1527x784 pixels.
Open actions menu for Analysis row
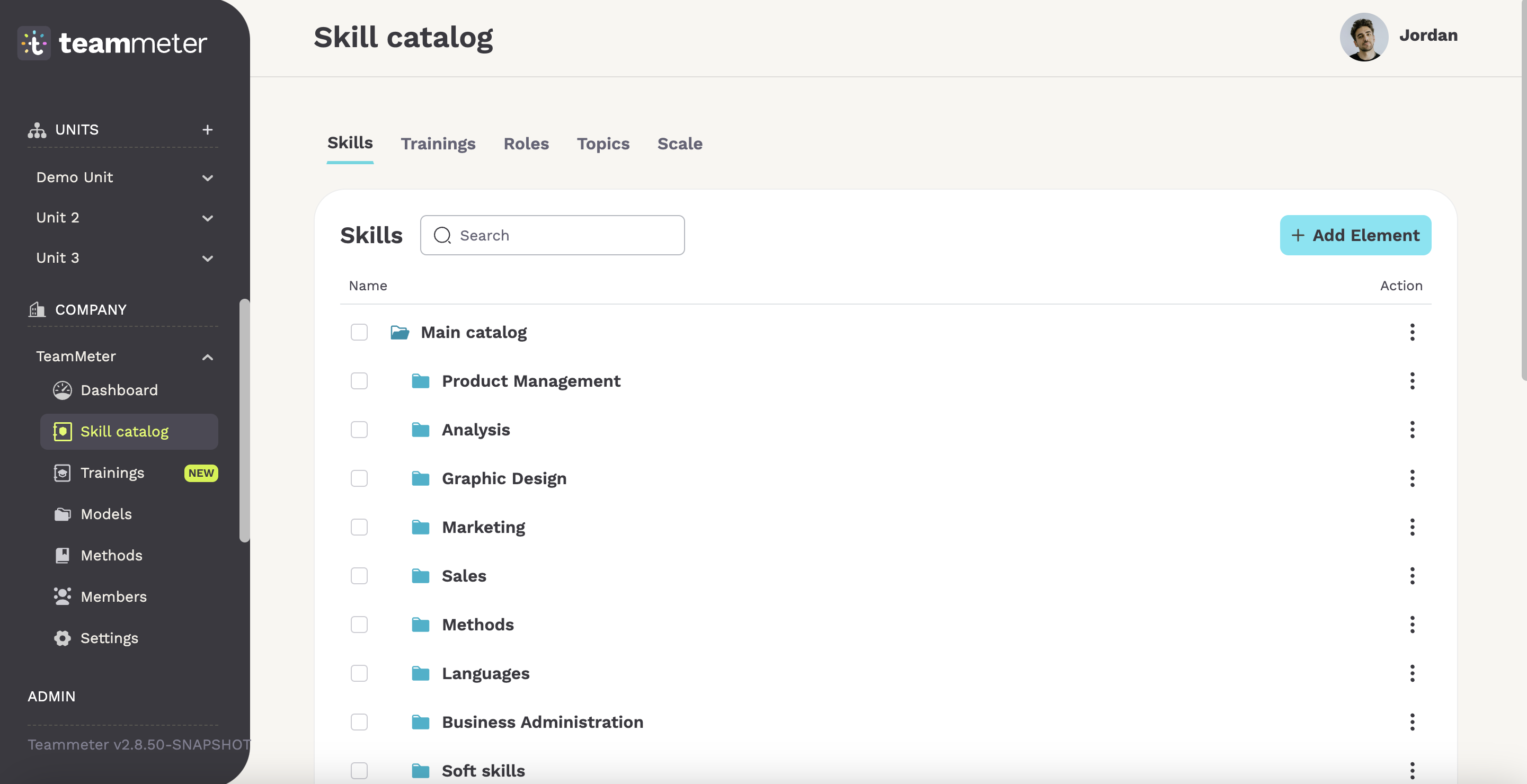pos(1412,430)
